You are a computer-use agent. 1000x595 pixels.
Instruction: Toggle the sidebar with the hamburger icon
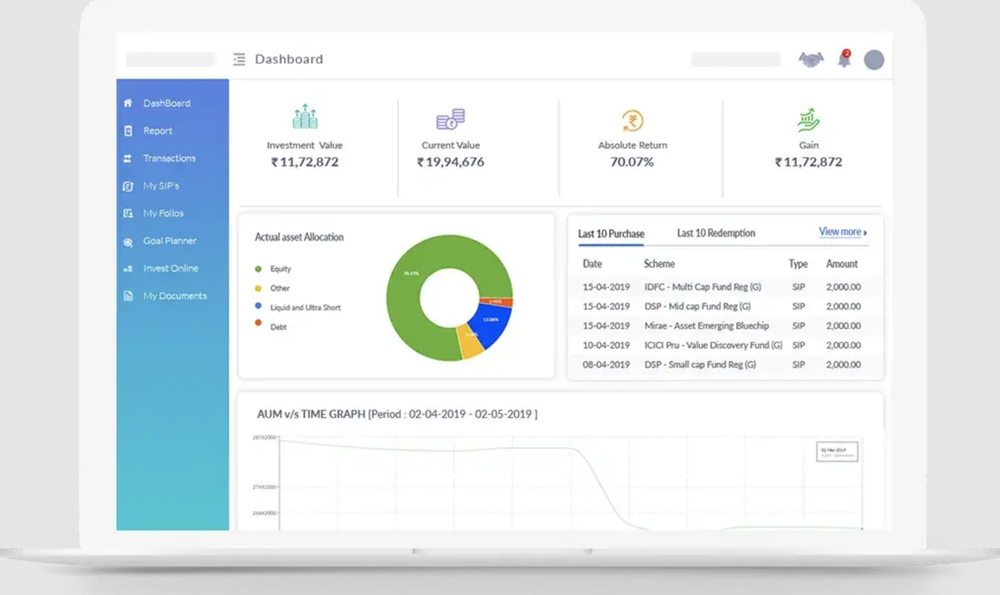239,58
